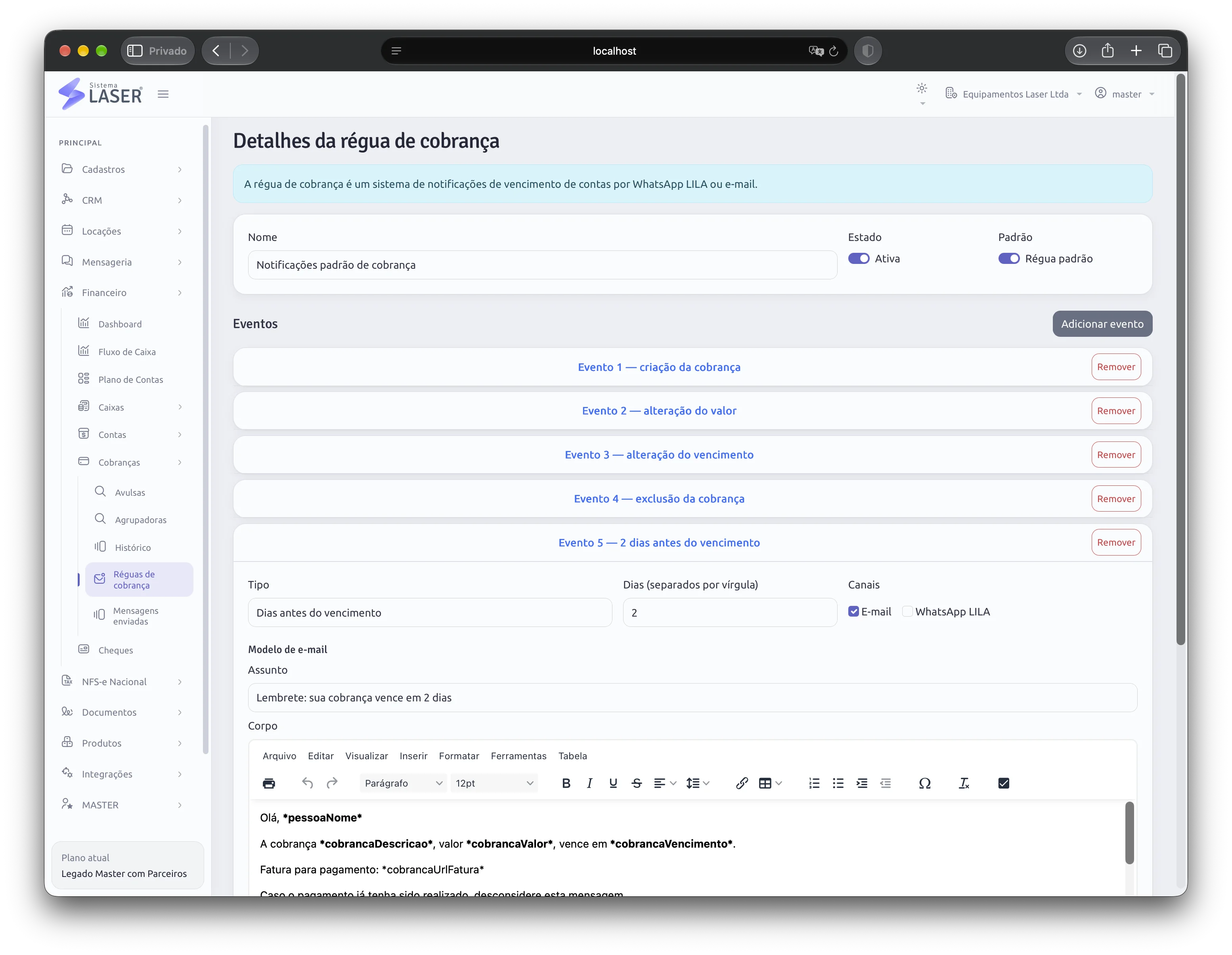Viewport: 1232px width, 955px height.
Task: Reload the localhost page
Action: point(834,51)
